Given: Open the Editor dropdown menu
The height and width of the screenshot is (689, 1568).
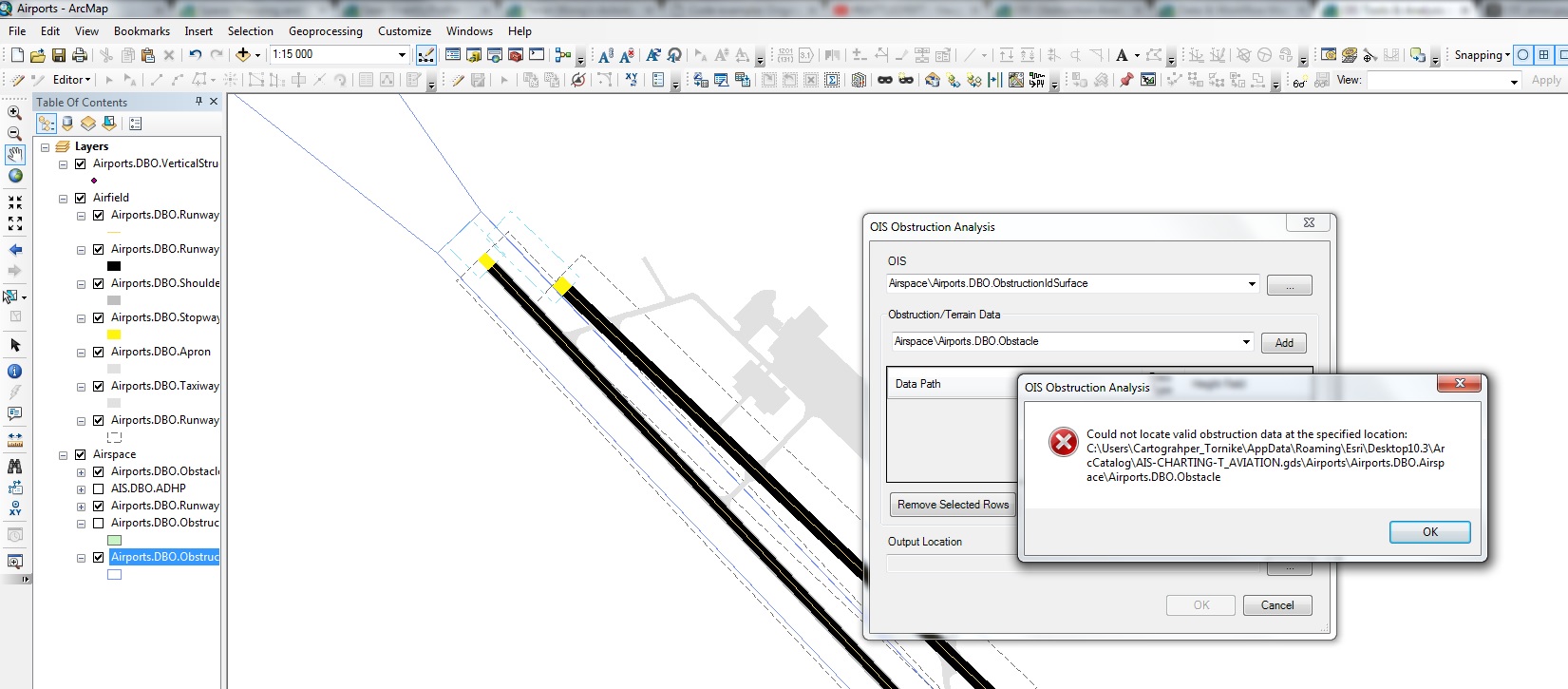Looking at the screenshot, I should point(71,80).
